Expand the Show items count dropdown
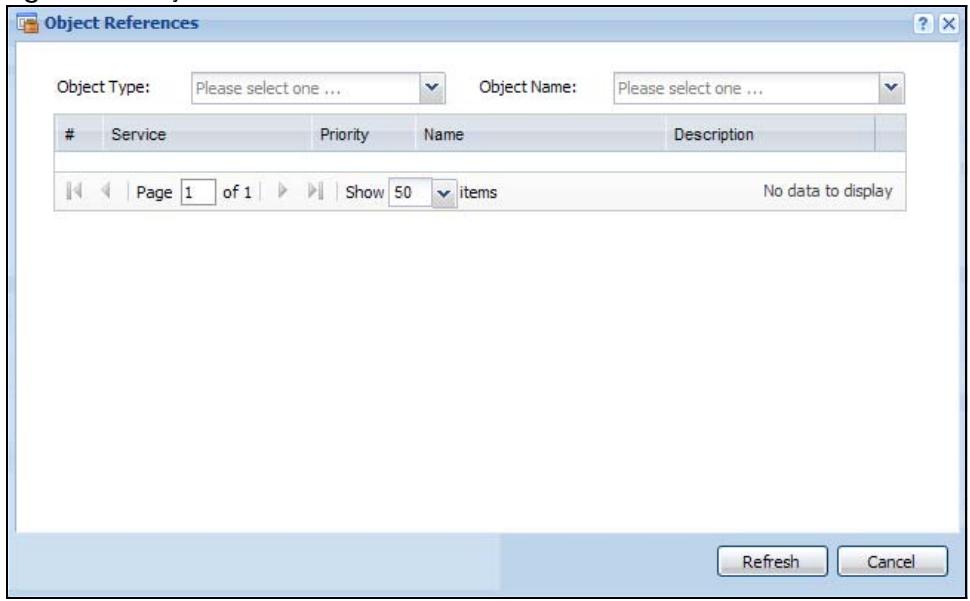The height and width of the screenshot is (601, 970). tap(444, 193)
